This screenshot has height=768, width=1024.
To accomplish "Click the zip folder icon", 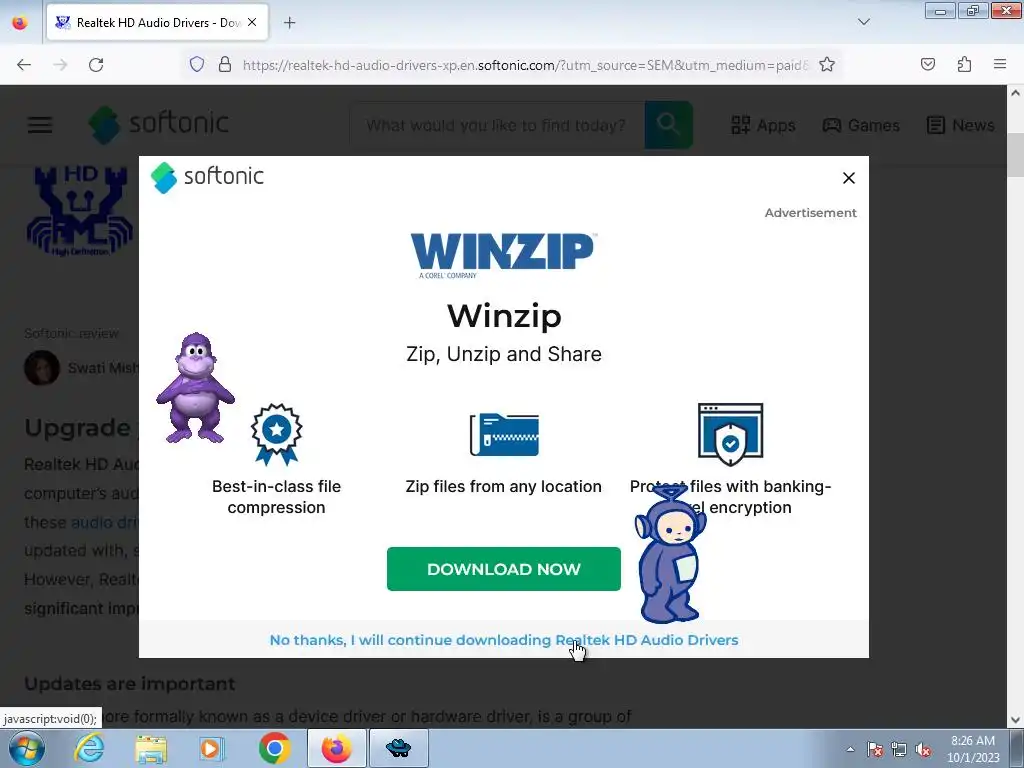I will [x=504, y=434].
